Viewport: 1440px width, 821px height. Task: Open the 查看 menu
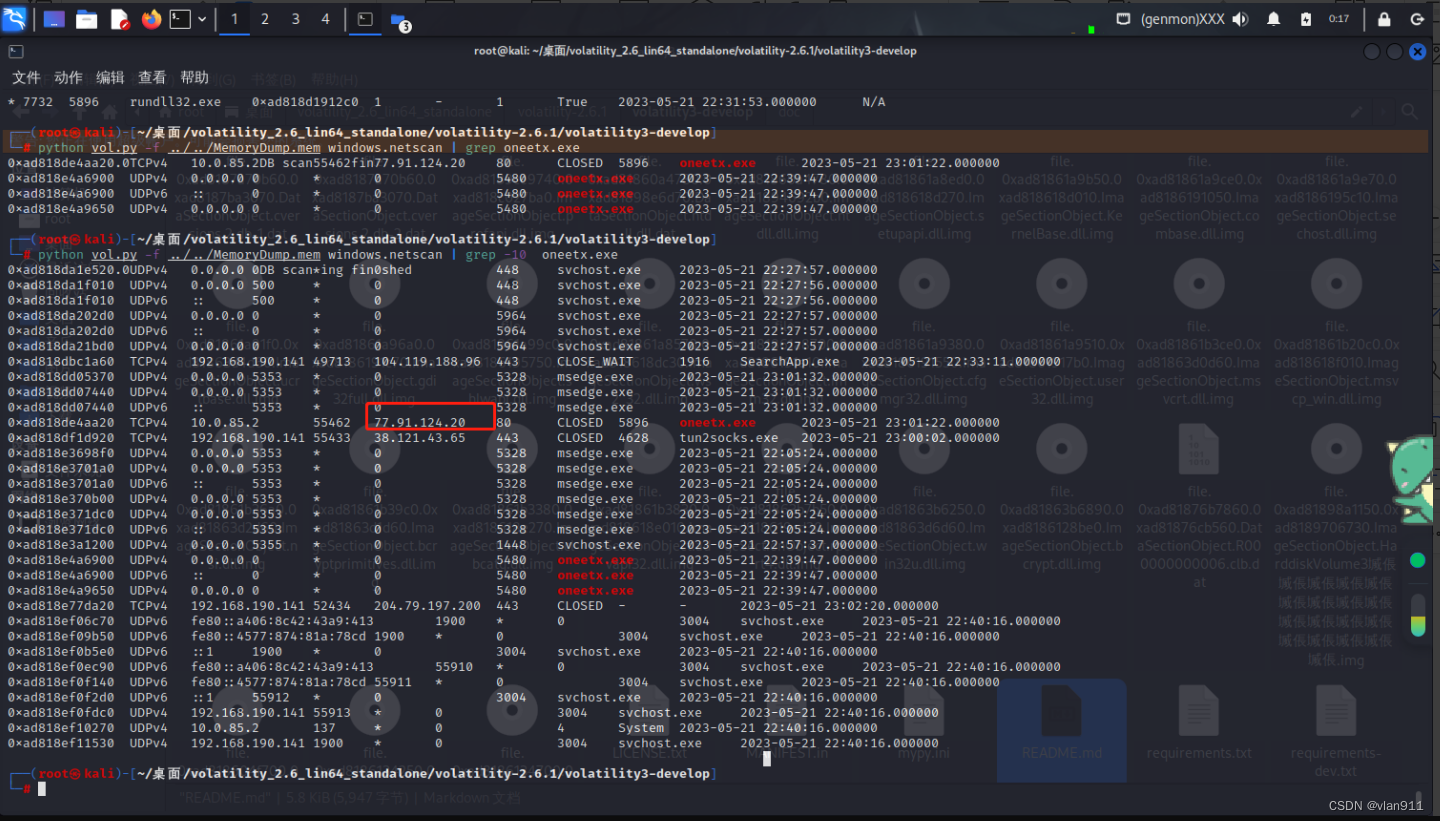pos(152,77)
